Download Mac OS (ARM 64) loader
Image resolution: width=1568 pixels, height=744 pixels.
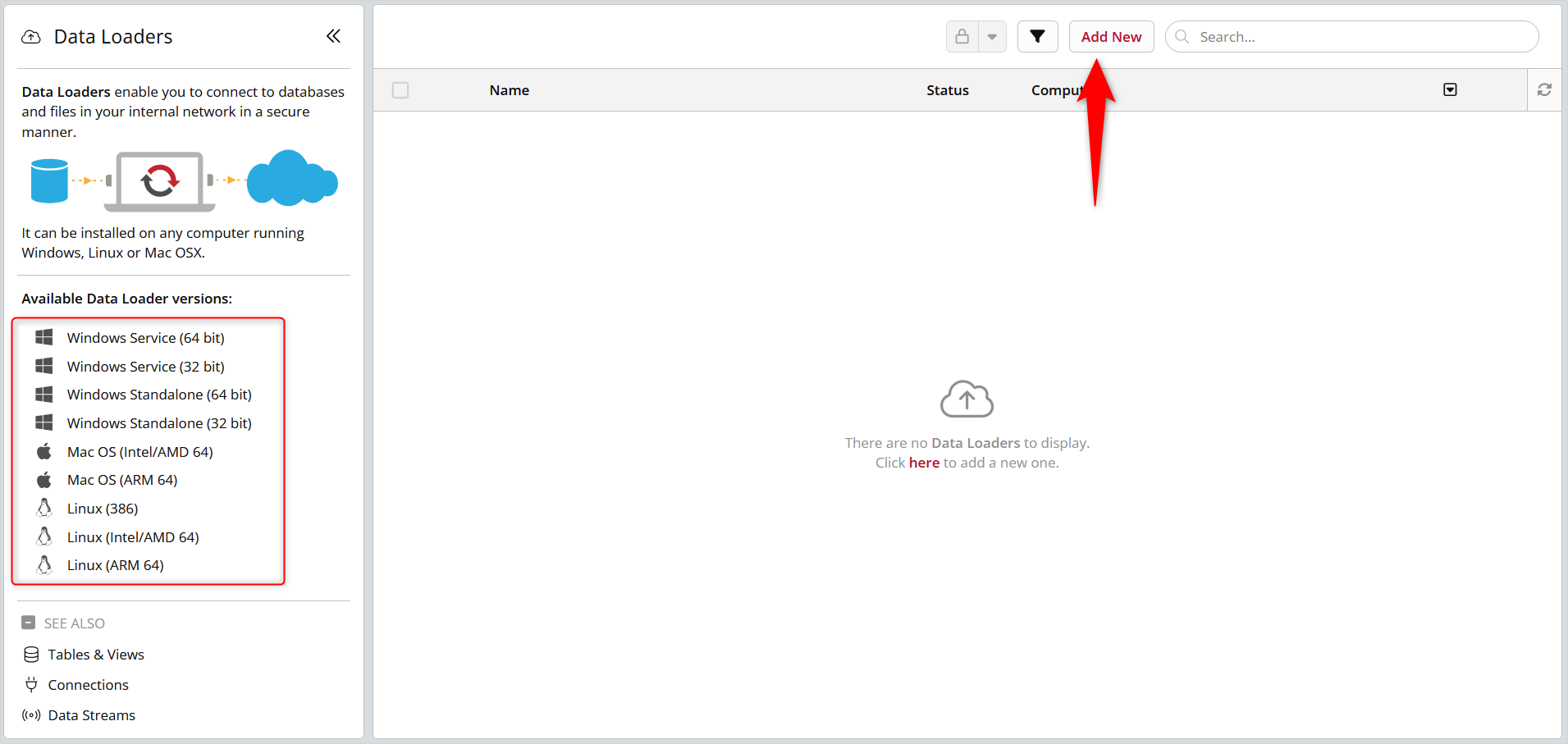pyautogui.click(x=122, y=480)
